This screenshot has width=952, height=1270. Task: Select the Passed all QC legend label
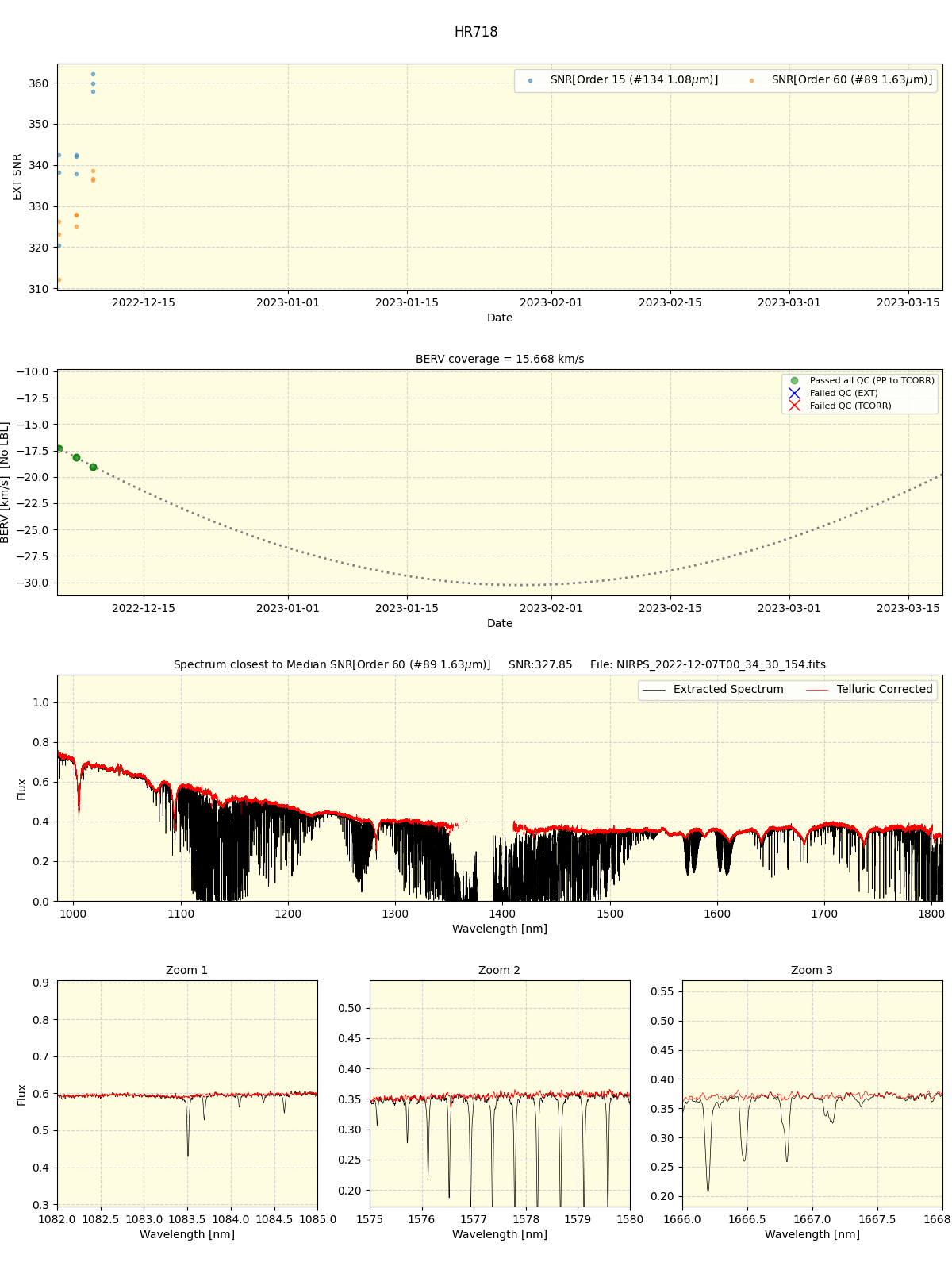[x=872, y=381]
